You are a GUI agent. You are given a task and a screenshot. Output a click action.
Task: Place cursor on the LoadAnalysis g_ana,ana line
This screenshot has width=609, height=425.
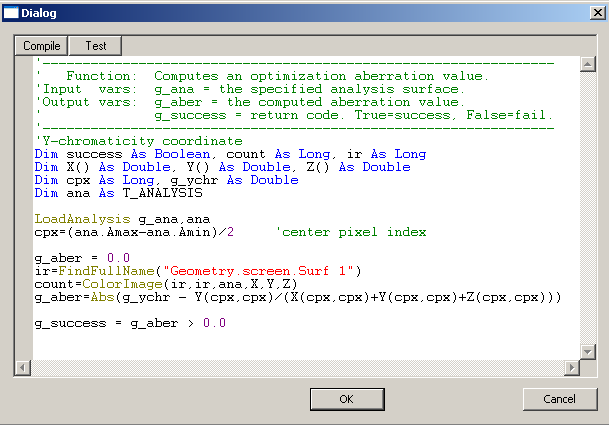[122, 219]
